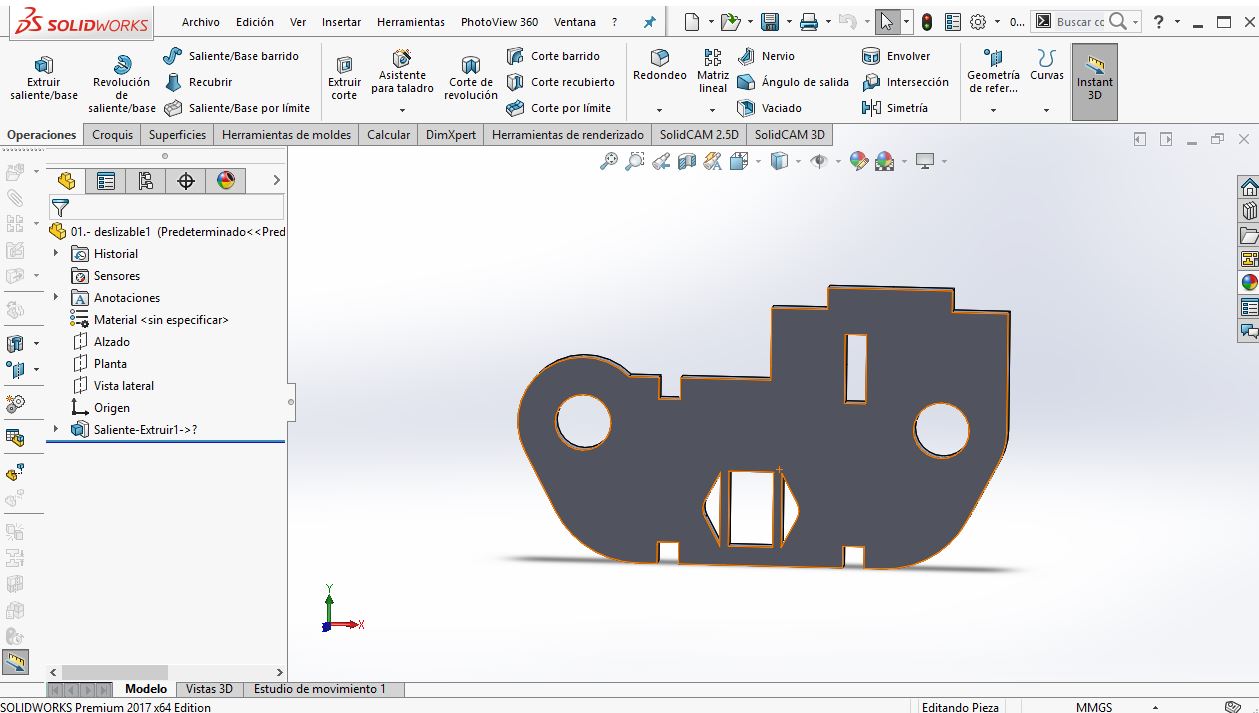Select Material <sin especificar> item

(x=150, y=320)
